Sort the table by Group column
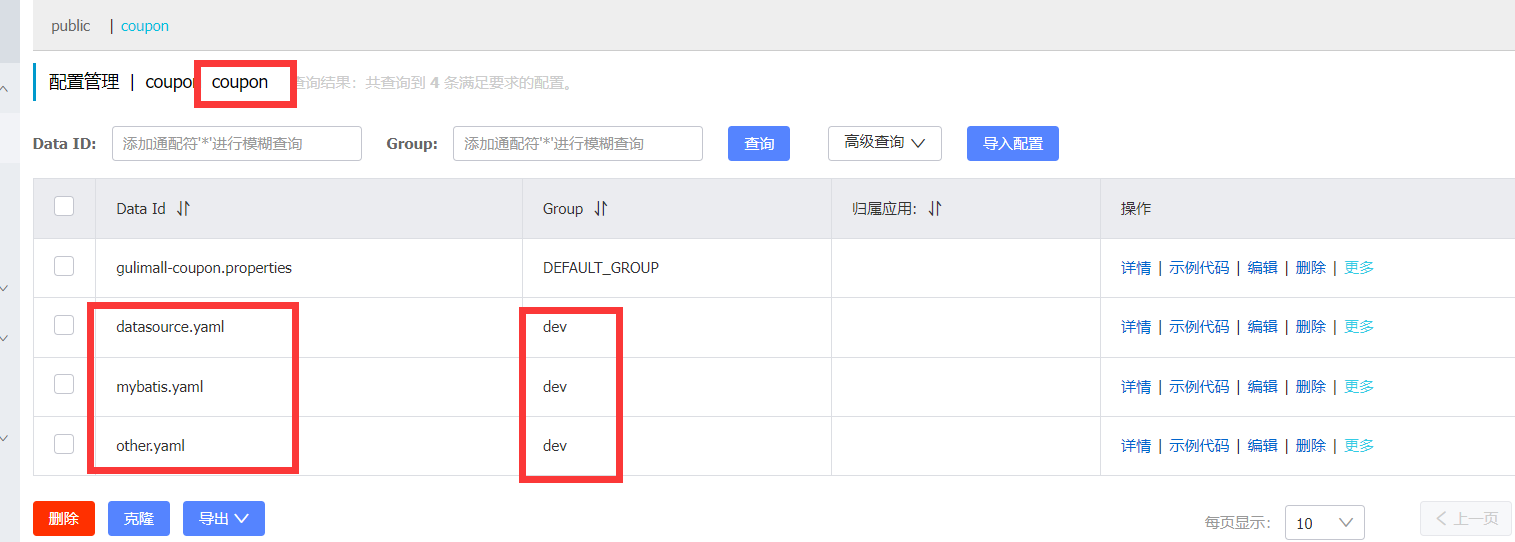The height and width of the screenshot is (542, 1515). pos(601,209)
